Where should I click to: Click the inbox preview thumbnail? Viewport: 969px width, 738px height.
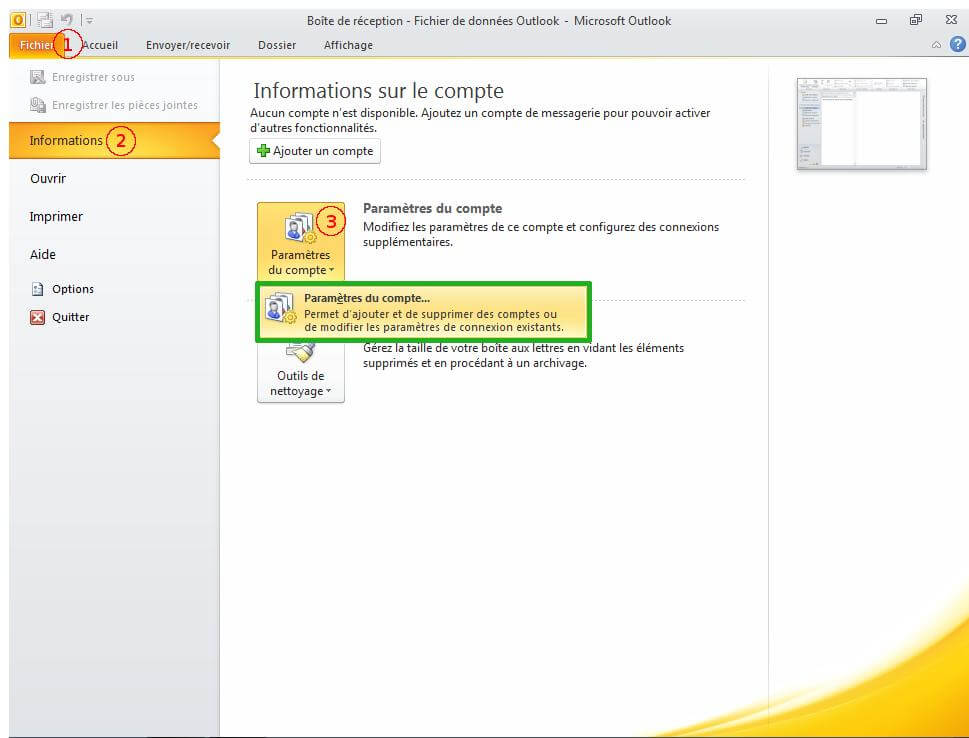[861, 123]
